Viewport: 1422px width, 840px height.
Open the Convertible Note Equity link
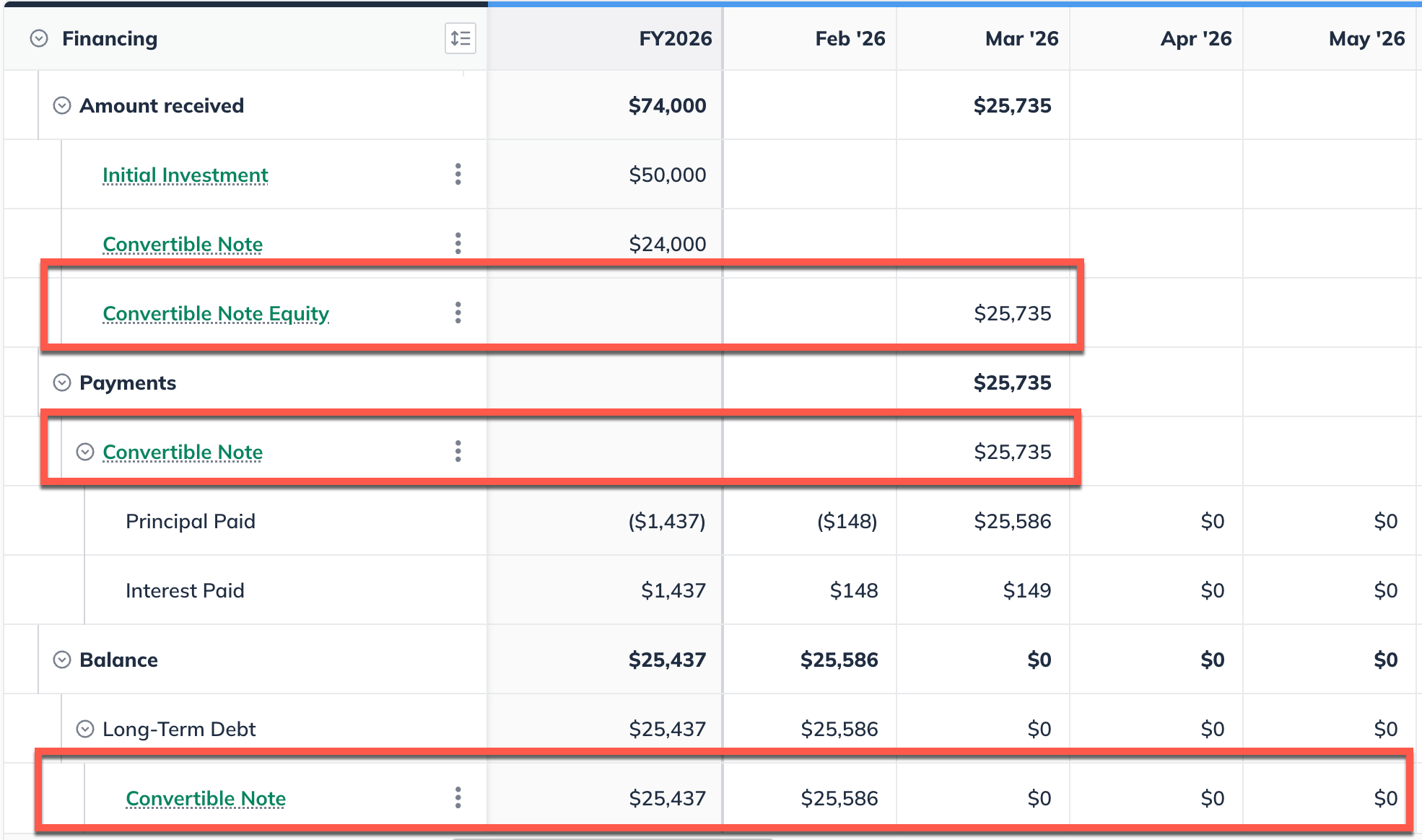click(215, 313)
